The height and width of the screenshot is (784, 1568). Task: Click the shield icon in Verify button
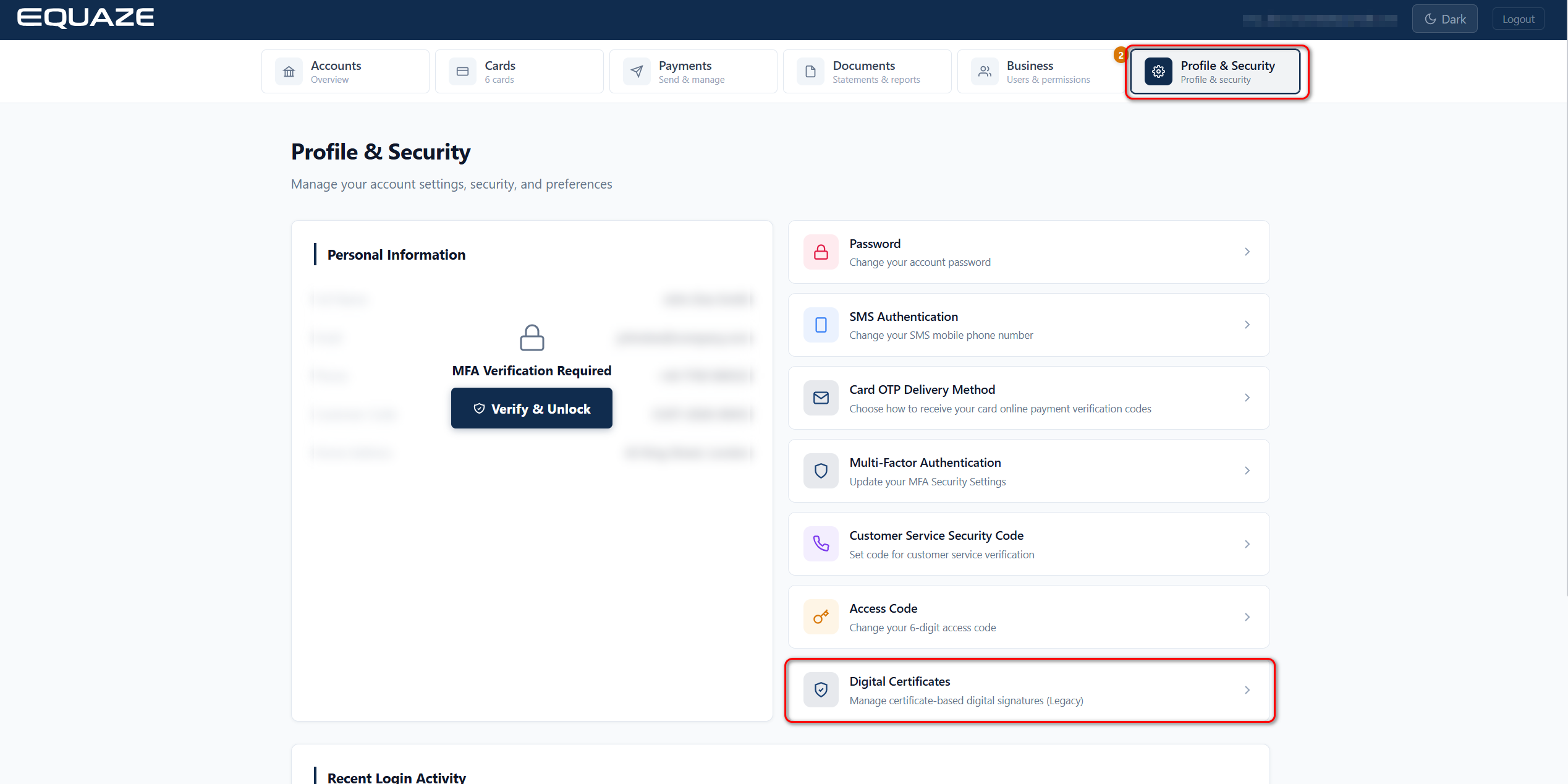click(479, 408)
